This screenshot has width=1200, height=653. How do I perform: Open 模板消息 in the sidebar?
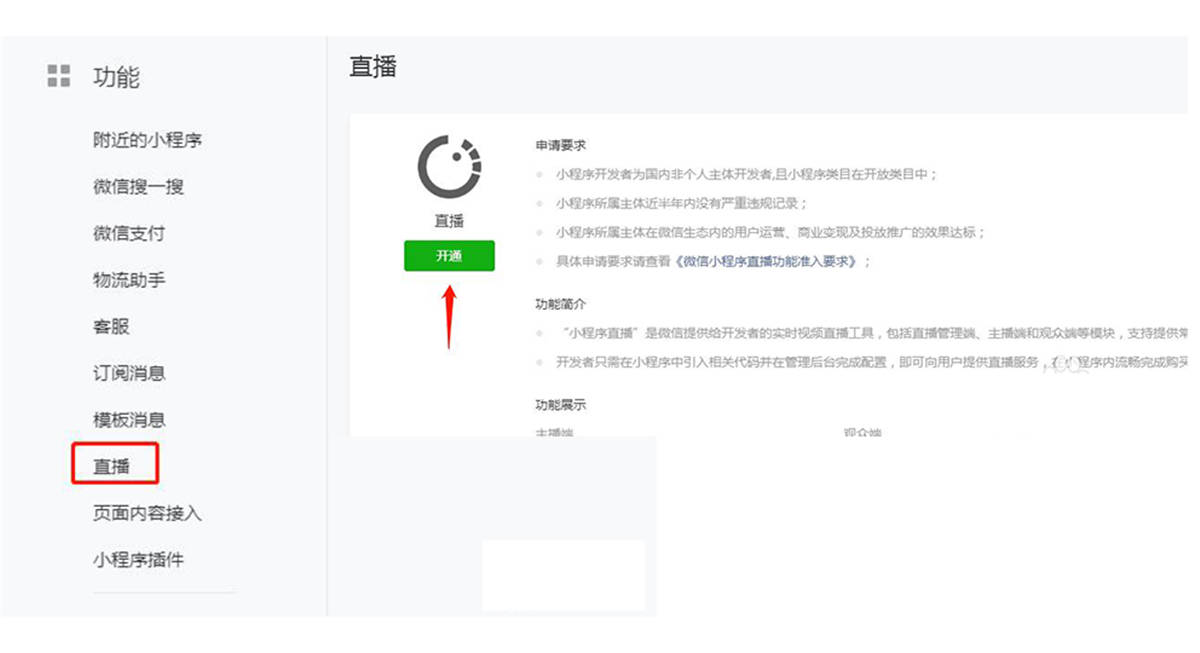129,420
